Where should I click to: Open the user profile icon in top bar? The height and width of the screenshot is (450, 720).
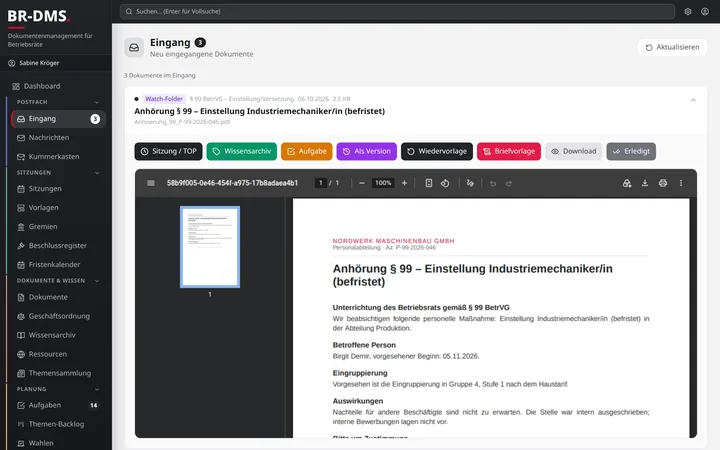705,11
